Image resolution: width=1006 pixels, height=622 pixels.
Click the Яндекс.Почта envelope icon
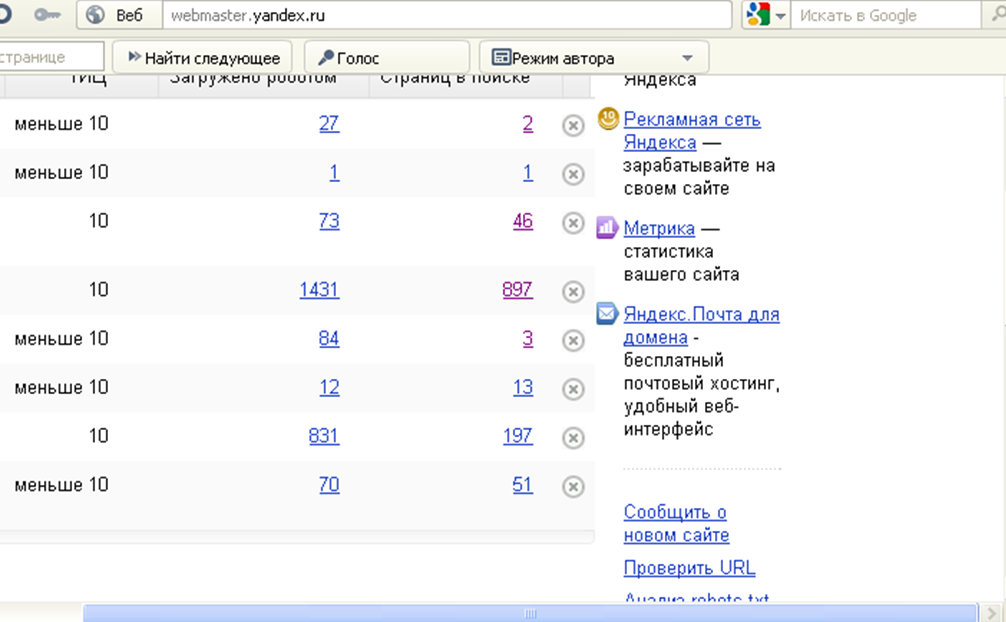click(x=607, y=314)
